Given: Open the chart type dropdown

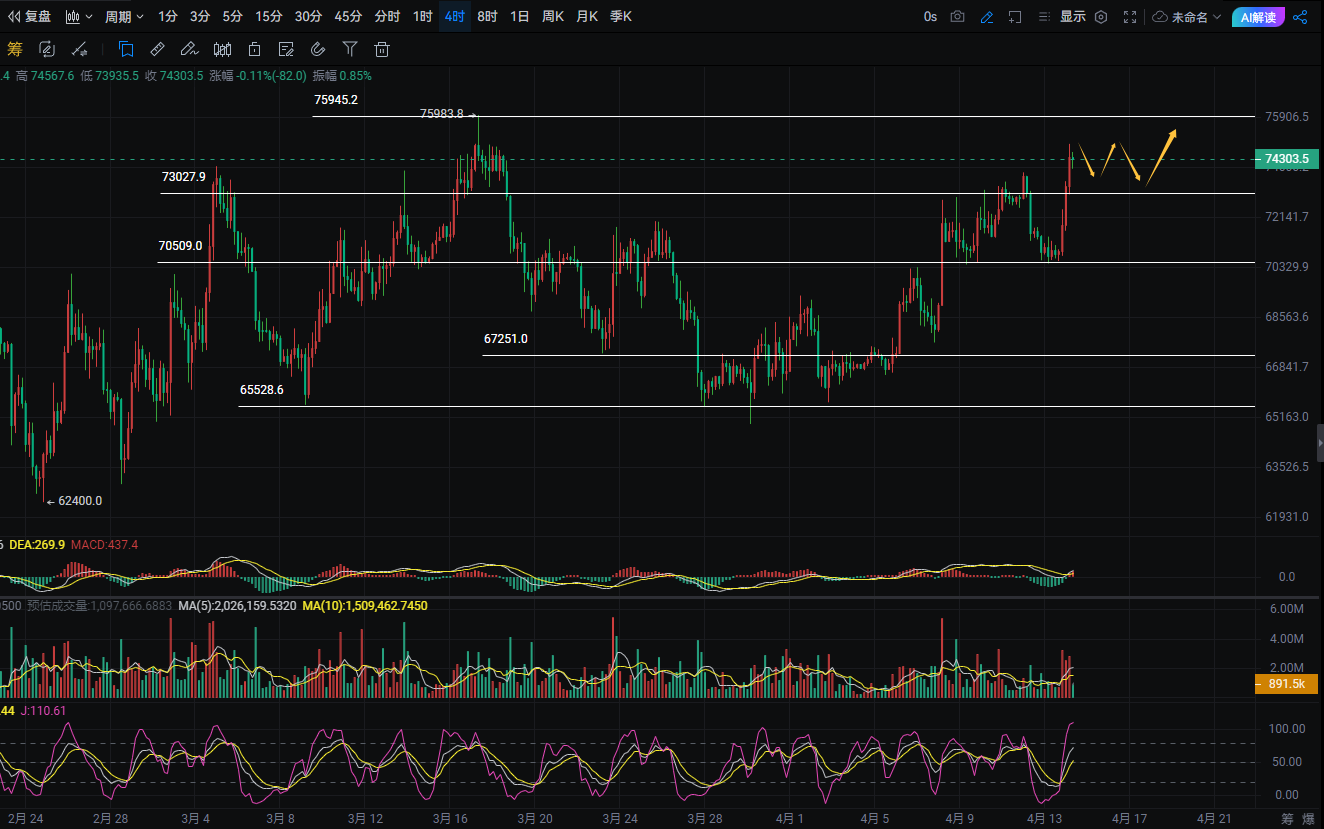Looking at the screenshot, I should 79,17.
